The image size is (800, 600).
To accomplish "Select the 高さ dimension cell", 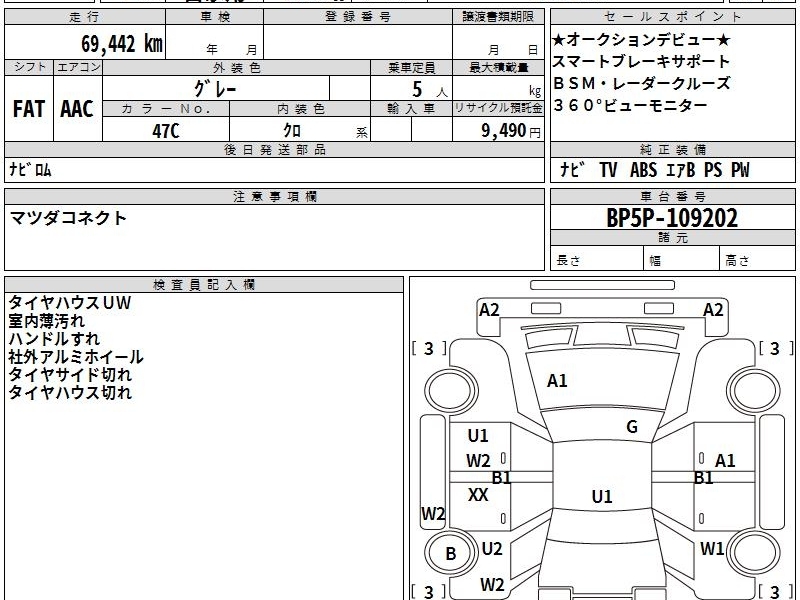I will coord(757,259).
